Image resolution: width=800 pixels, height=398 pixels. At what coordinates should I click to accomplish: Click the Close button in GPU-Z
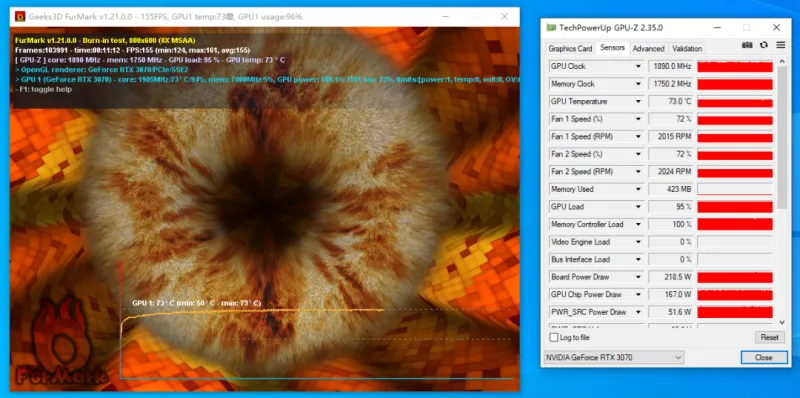point(763,357)
